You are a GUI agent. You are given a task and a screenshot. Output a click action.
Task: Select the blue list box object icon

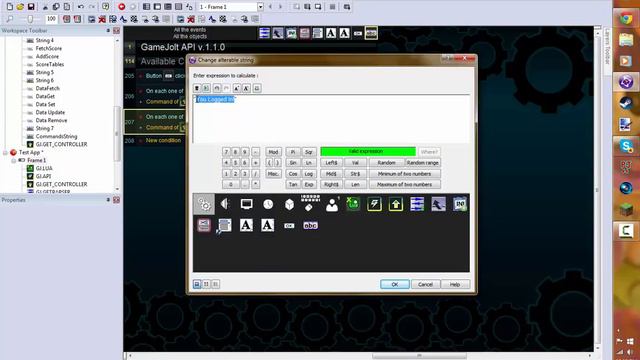tap(224, 226)
